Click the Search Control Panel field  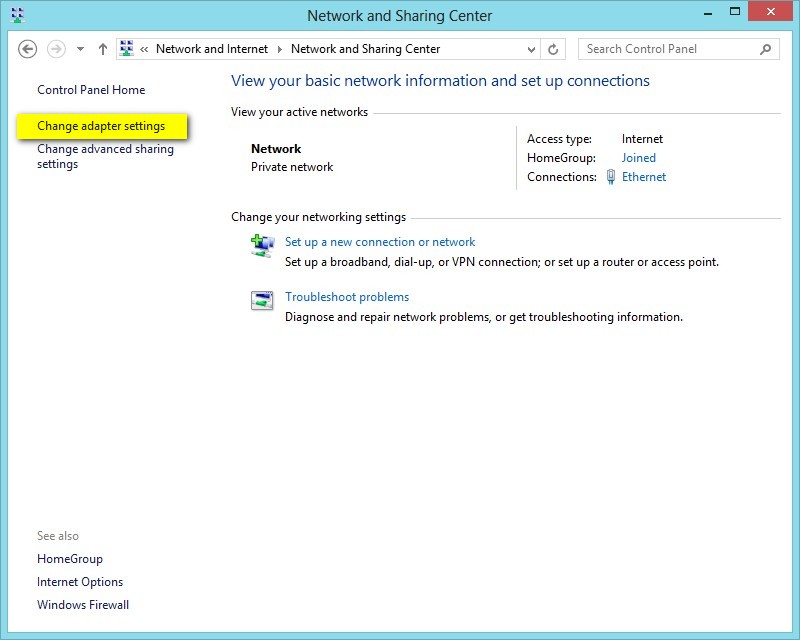click(x=679, y=49)
